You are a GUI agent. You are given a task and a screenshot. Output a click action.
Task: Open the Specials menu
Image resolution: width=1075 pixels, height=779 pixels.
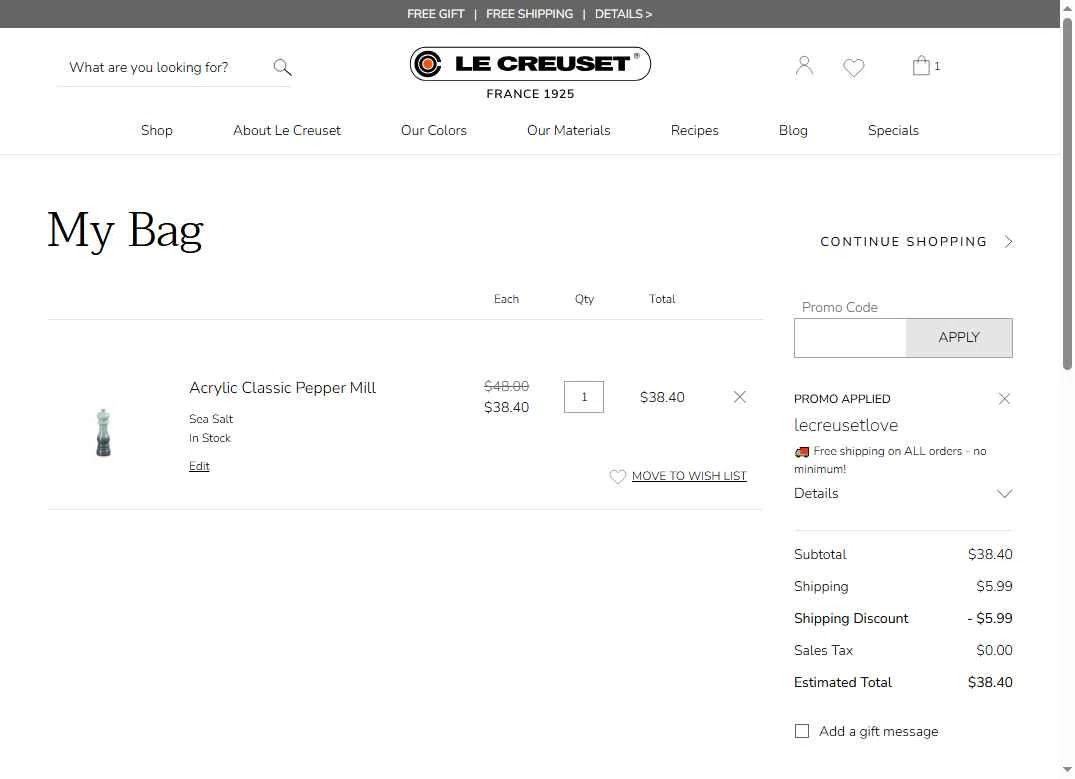point(893,130)
